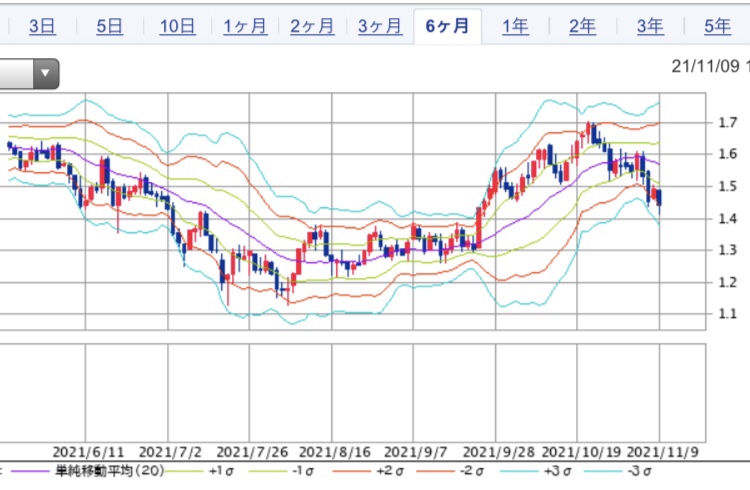The height and width of the screenshot is (490, 750).
Task: Select the 5日 period tab
Action: pyautogui.click(x=109, y=27)
